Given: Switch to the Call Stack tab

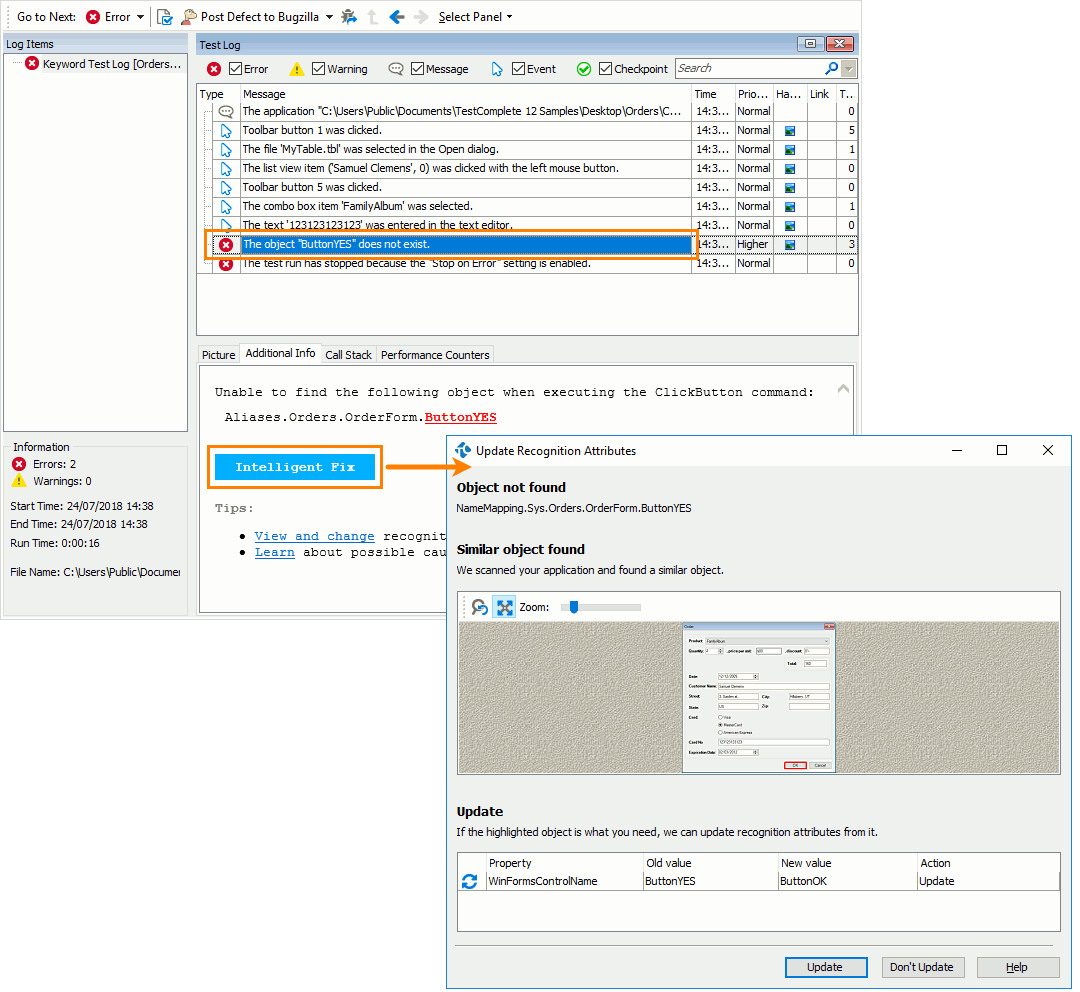Looking at the screenshot, I should pyautogui.click(x=348, y=354).
